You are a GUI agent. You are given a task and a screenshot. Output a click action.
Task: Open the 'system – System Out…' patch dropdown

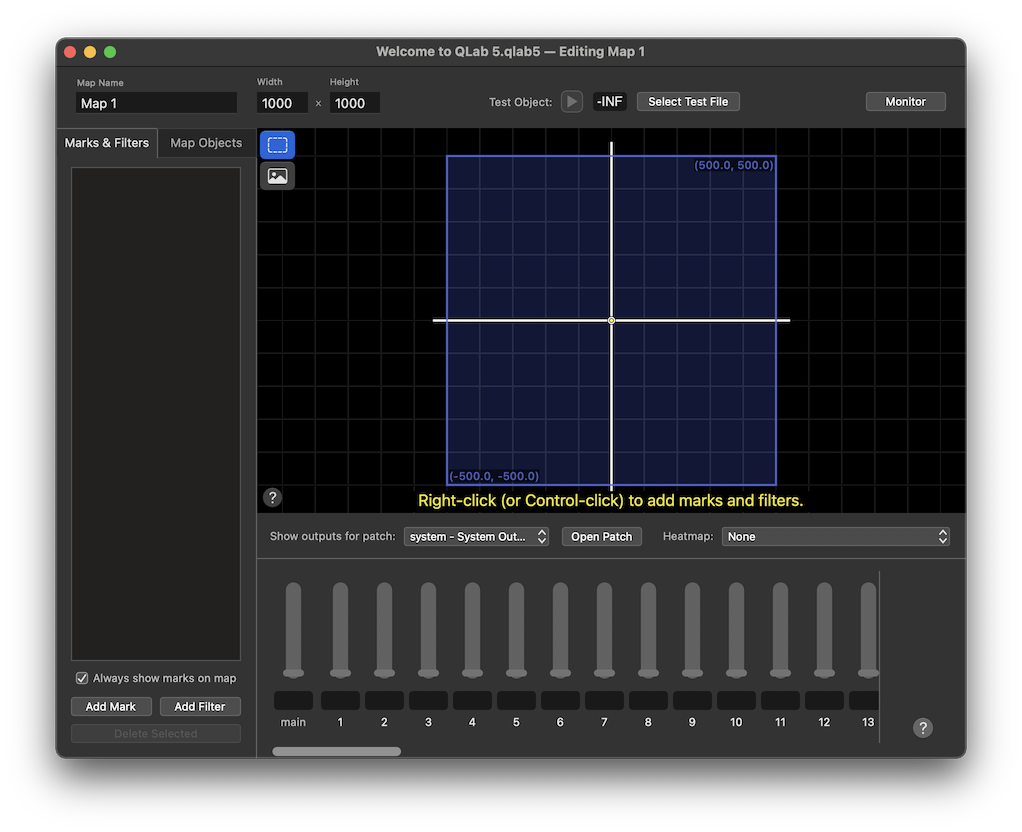(x=476, y=536)
